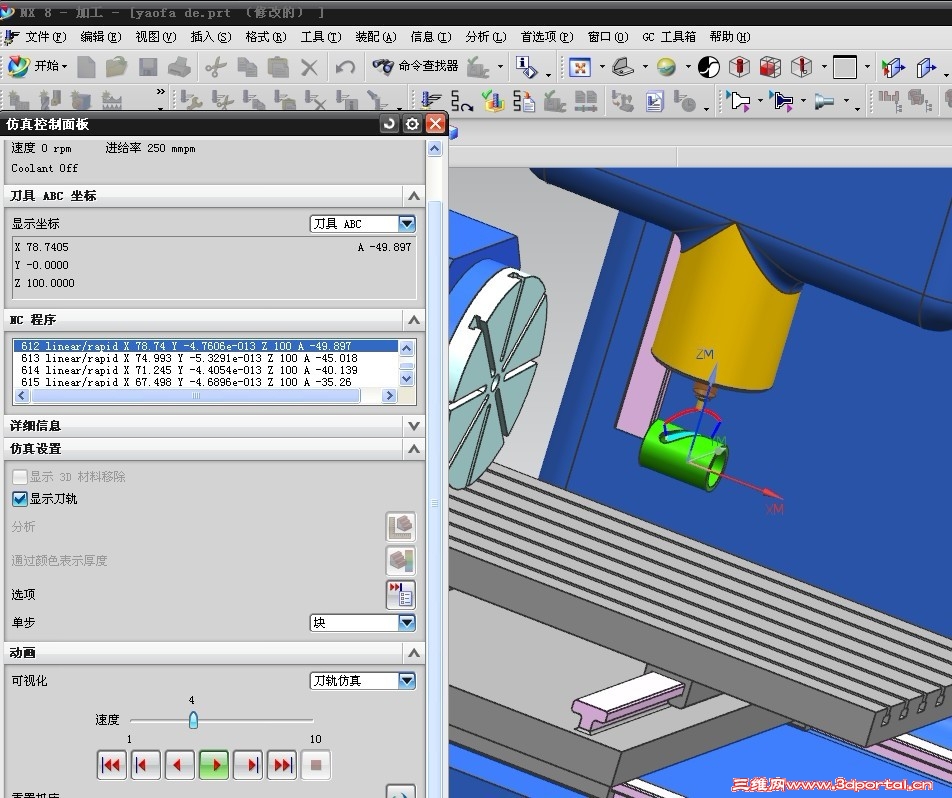Click the Delete X icon
This screenshot has height=798, width=952.
310,67
